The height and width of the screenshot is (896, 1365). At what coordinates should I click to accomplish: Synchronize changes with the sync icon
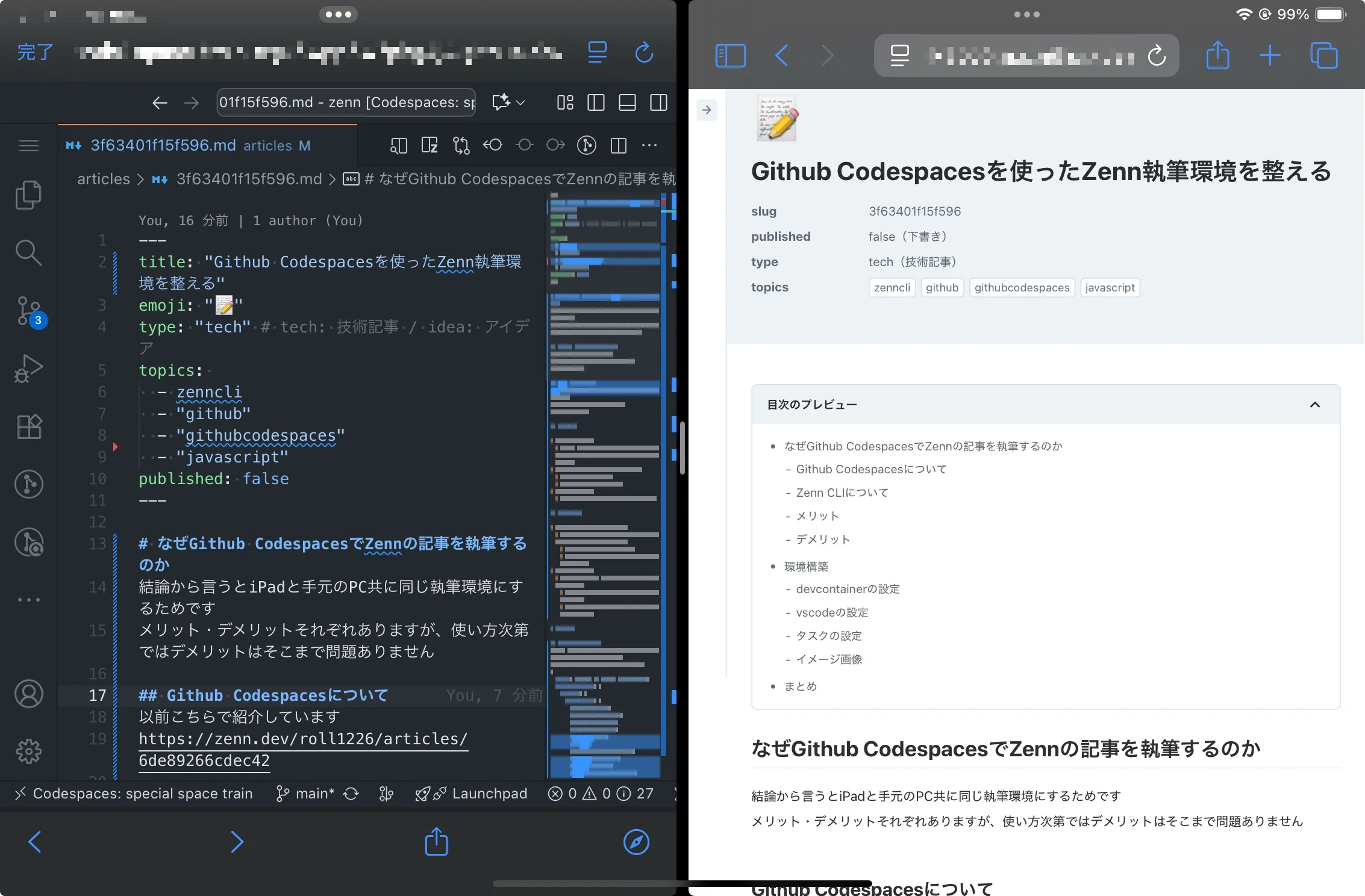pos(351,793)
